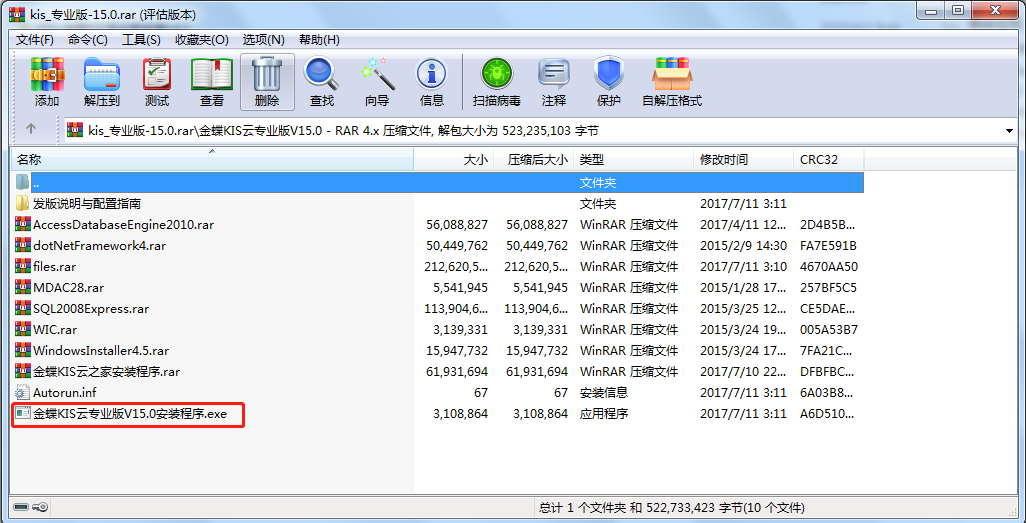Select the 发版说明与配置指南 folder name
This screenshot has width=1026, height=523.
(86, 204)
